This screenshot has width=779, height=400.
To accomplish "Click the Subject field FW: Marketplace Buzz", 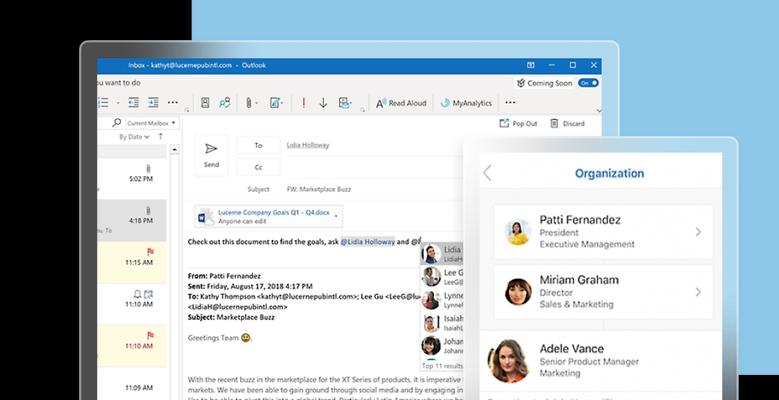I will 319,189.
